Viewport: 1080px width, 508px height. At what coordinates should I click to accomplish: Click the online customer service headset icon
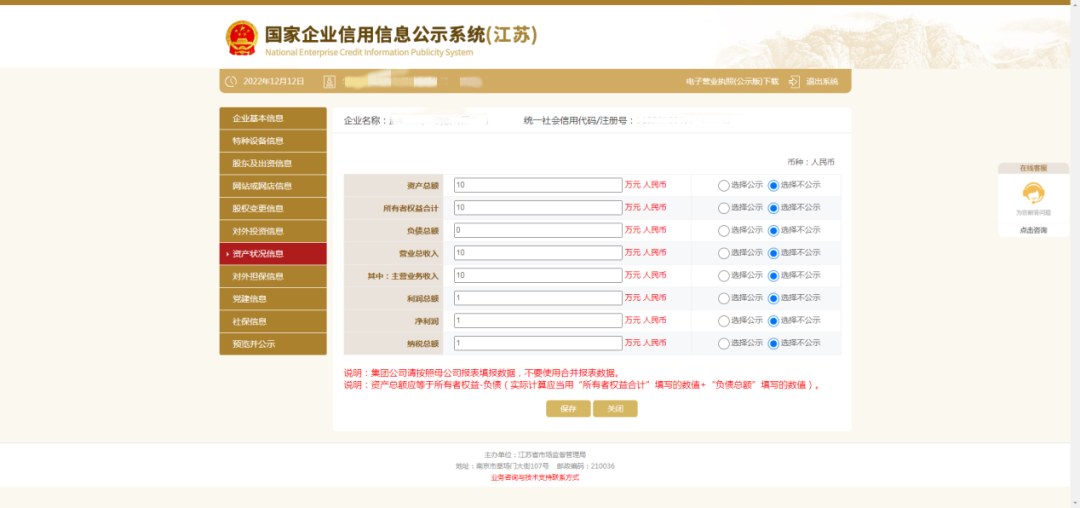point(1033,193)
